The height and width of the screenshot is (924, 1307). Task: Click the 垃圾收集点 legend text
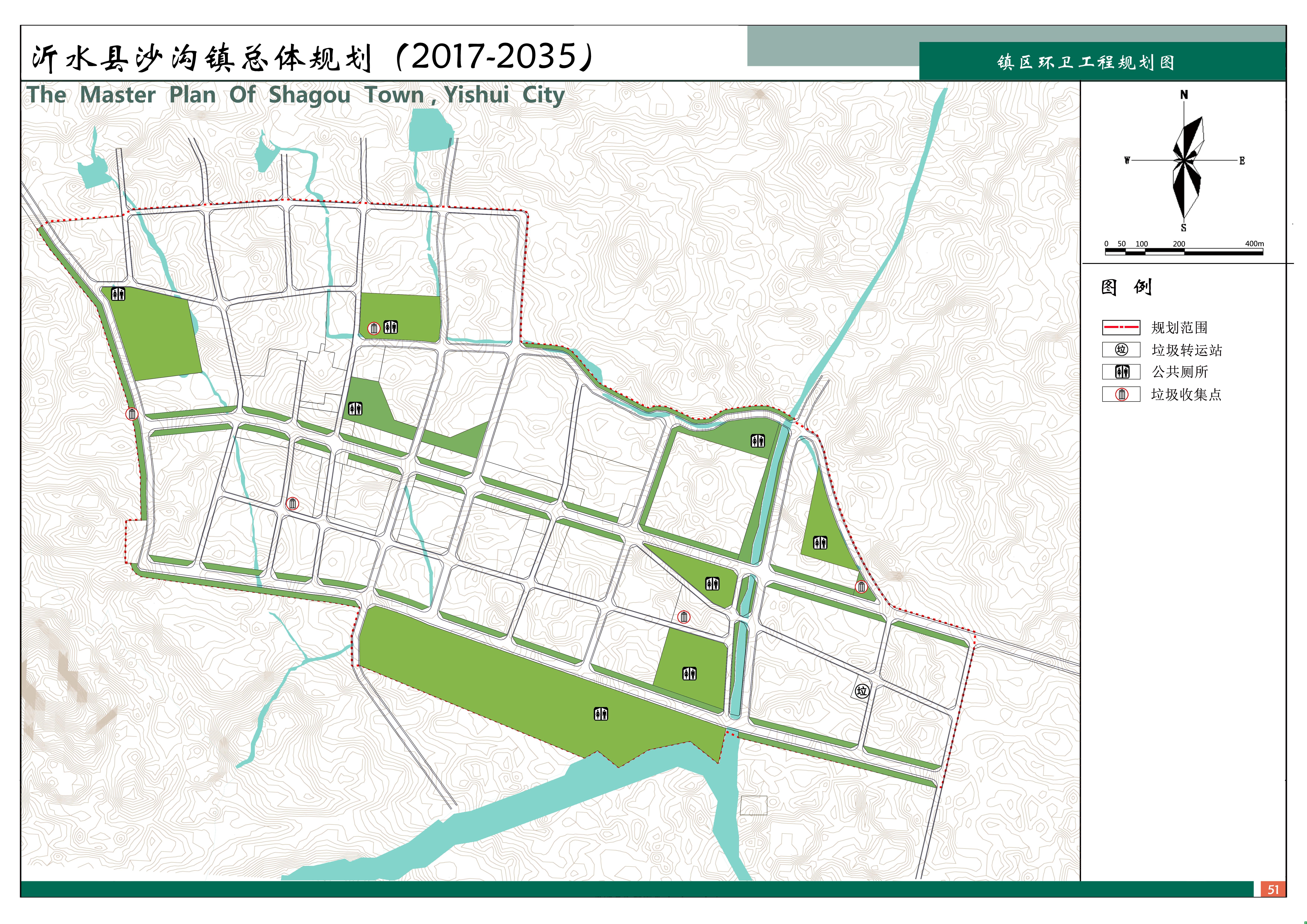tap(1186, 394)
